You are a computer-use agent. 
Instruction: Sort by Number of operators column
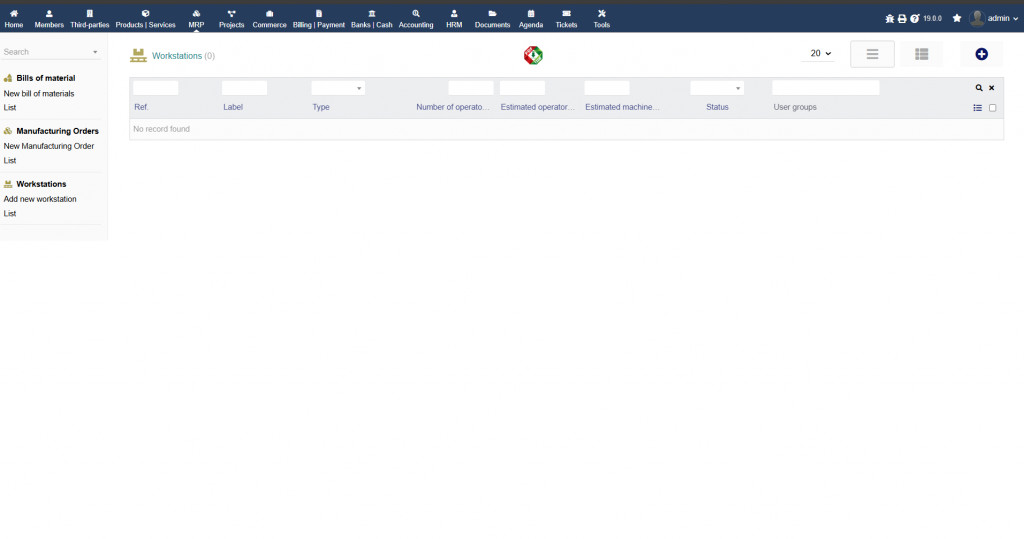453,107
